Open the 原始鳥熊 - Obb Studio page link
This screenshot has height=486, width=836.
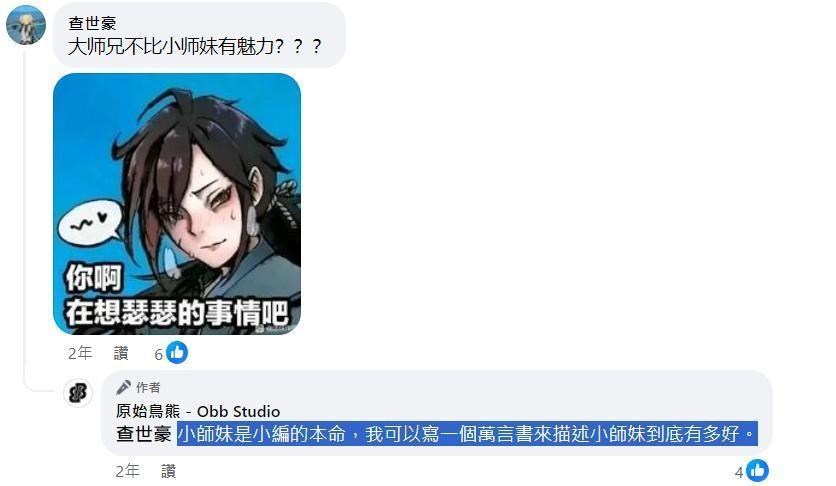pyautogui.click(x=198, y=411)
